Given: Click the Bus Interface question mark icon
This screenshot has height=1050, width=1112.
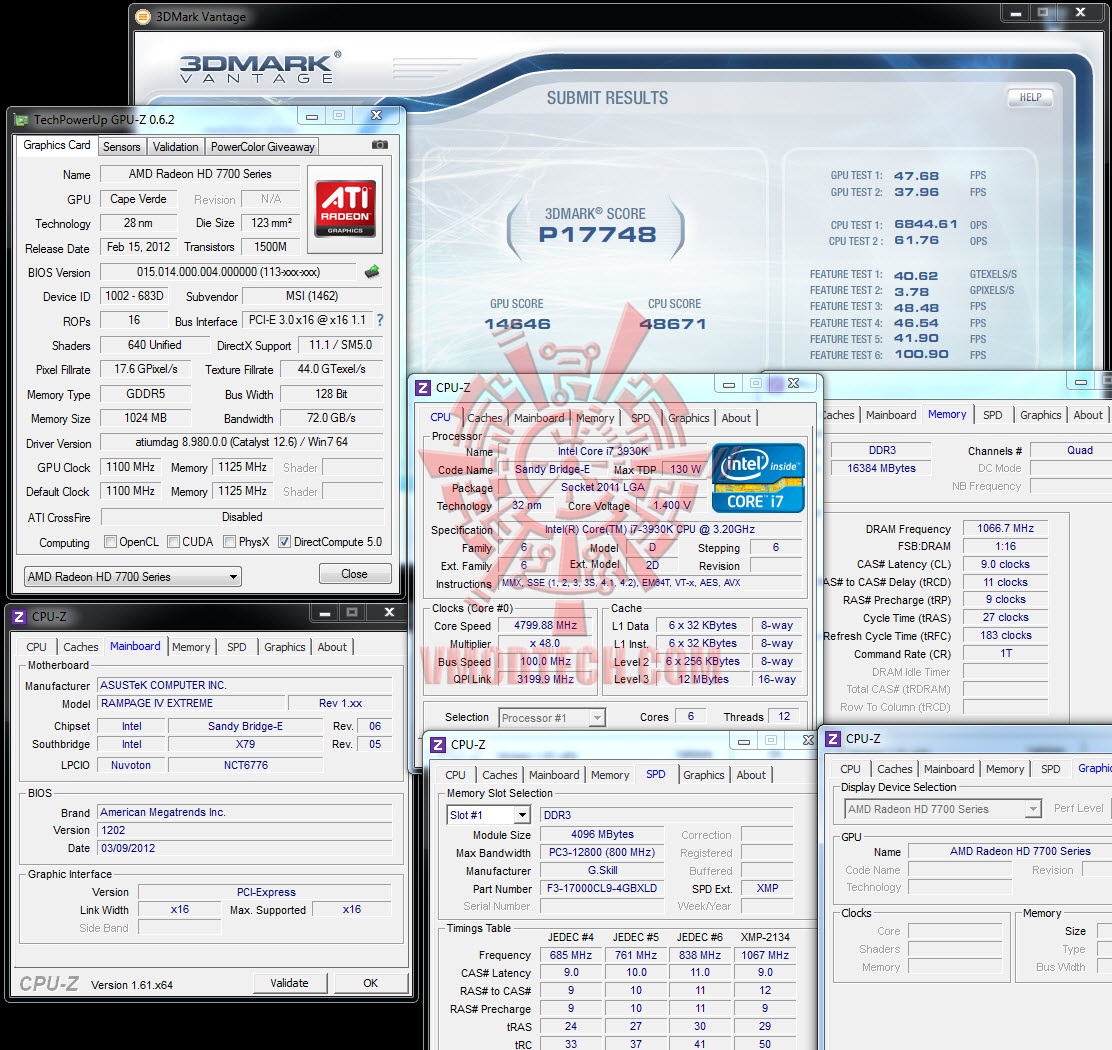Looking at the screenshot, I should pyautogui.click(x=380, y=320).
